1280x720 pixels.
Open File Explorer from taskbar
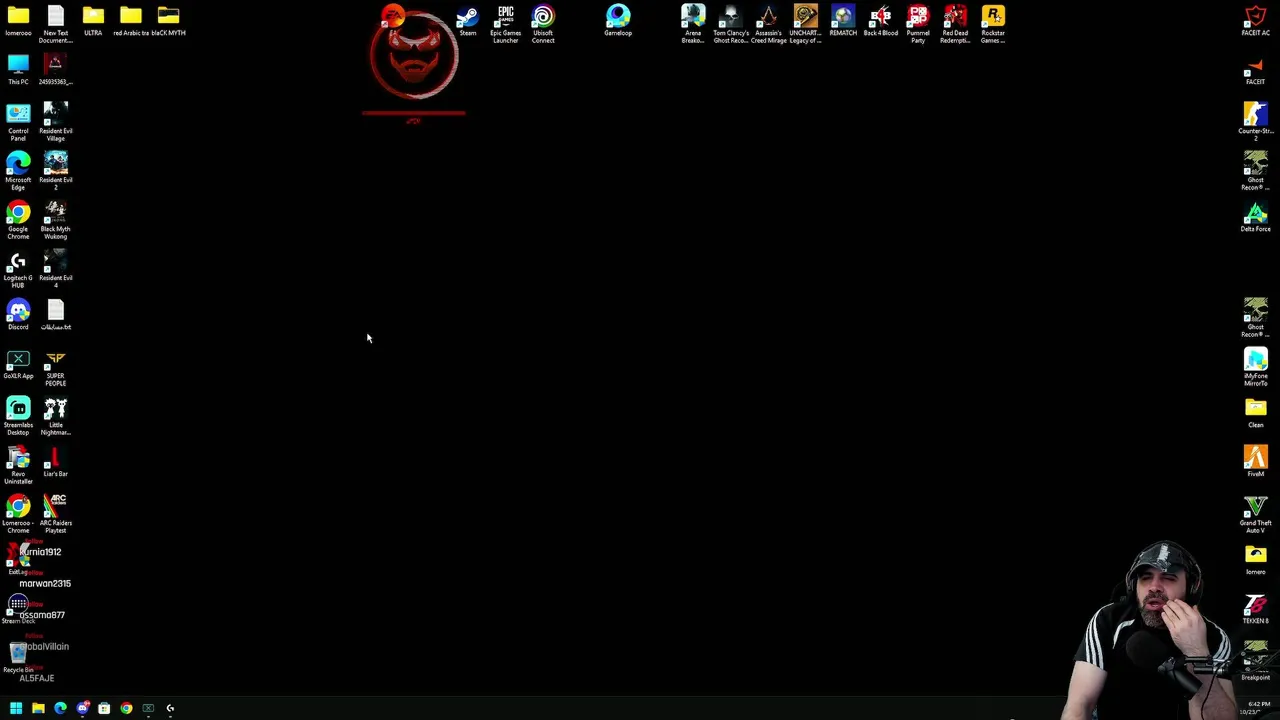[x=38, y=708]
